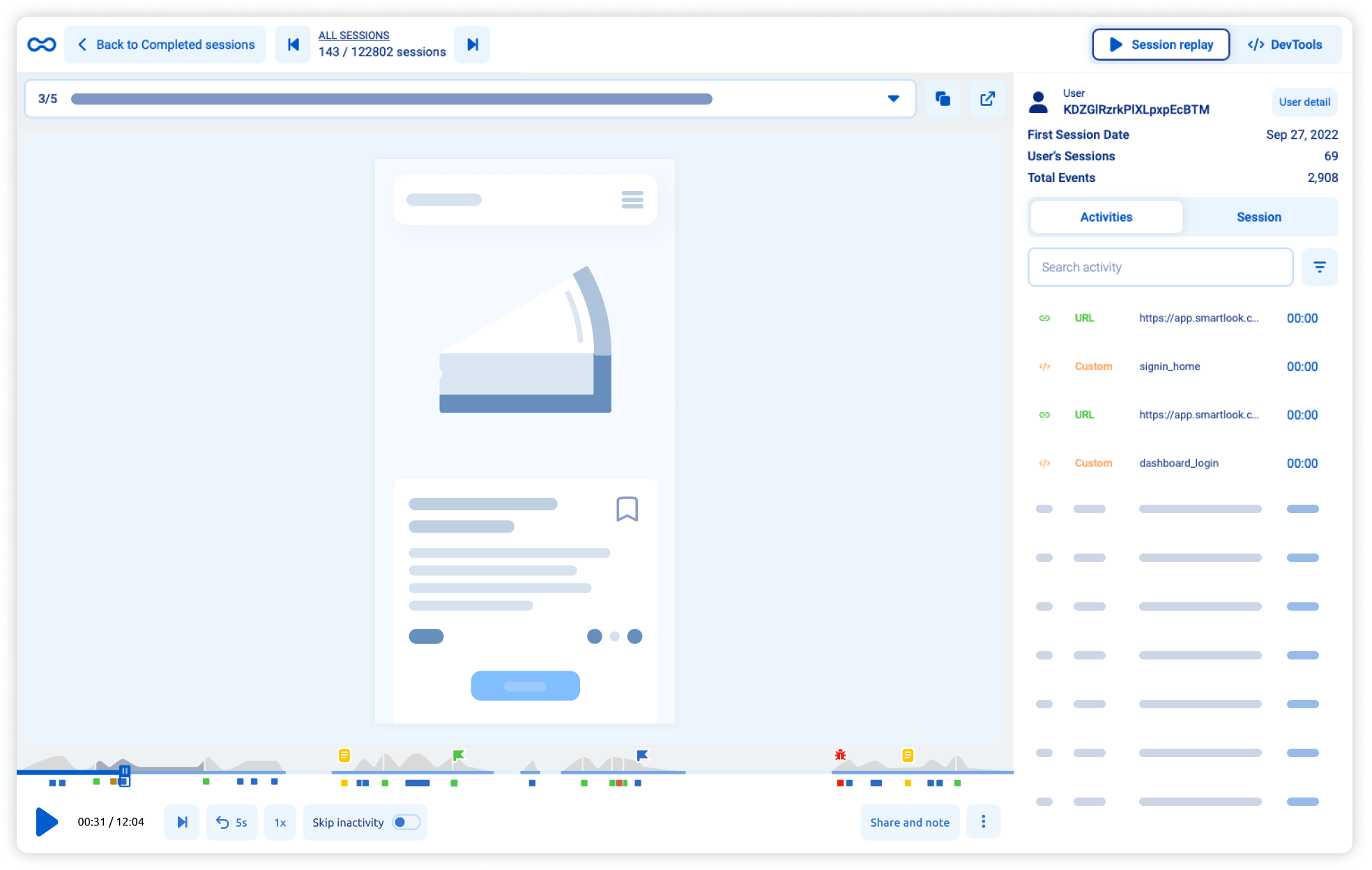Click the user avatar icon

1038,102
